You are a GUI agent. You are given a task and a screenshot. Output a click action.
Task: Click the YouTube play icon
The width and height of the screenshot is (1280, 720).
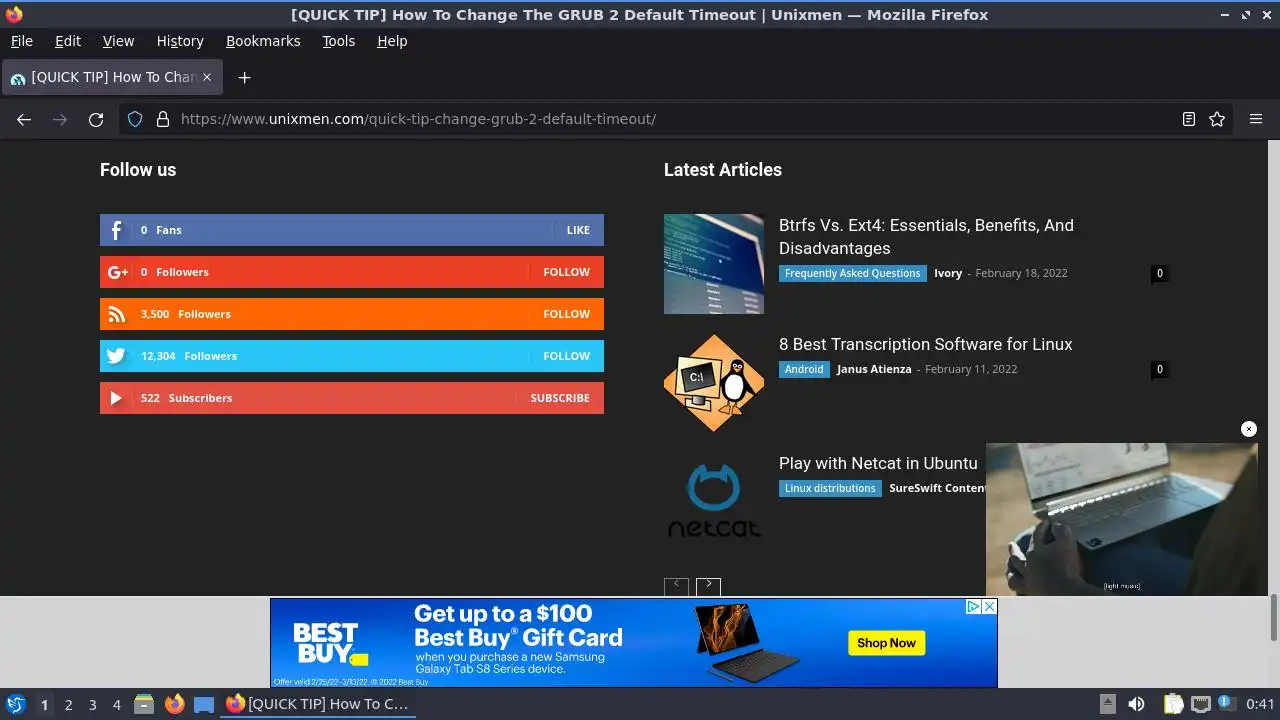pos(116,398)
